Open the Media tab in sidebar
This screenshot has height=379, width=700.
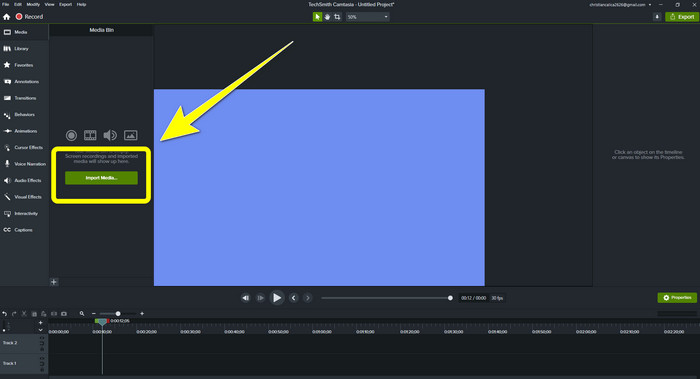click(x=24, y=32)
